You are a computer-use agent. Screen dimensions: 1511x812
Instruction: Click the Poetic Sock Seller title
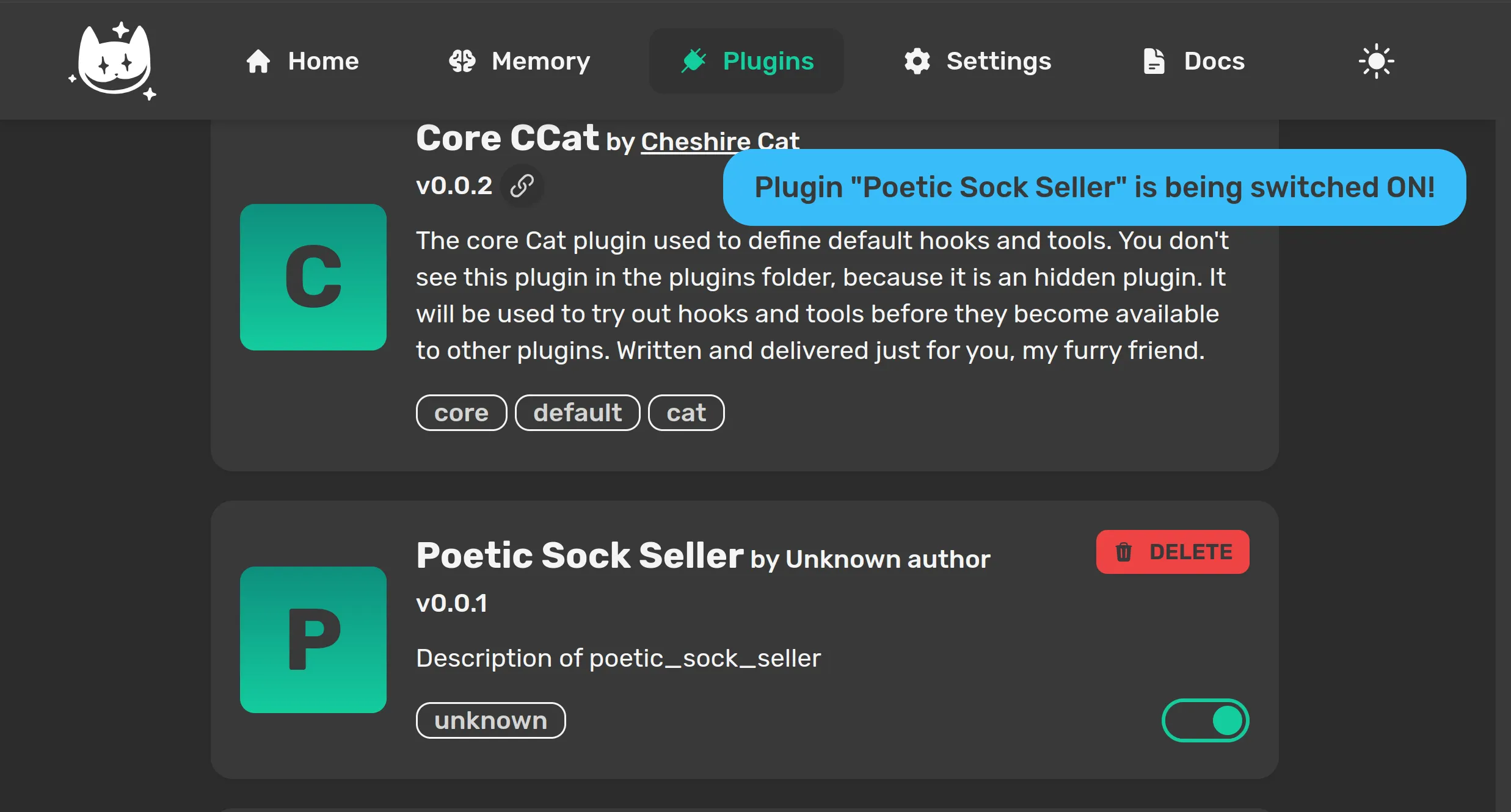tap(580, 556)
